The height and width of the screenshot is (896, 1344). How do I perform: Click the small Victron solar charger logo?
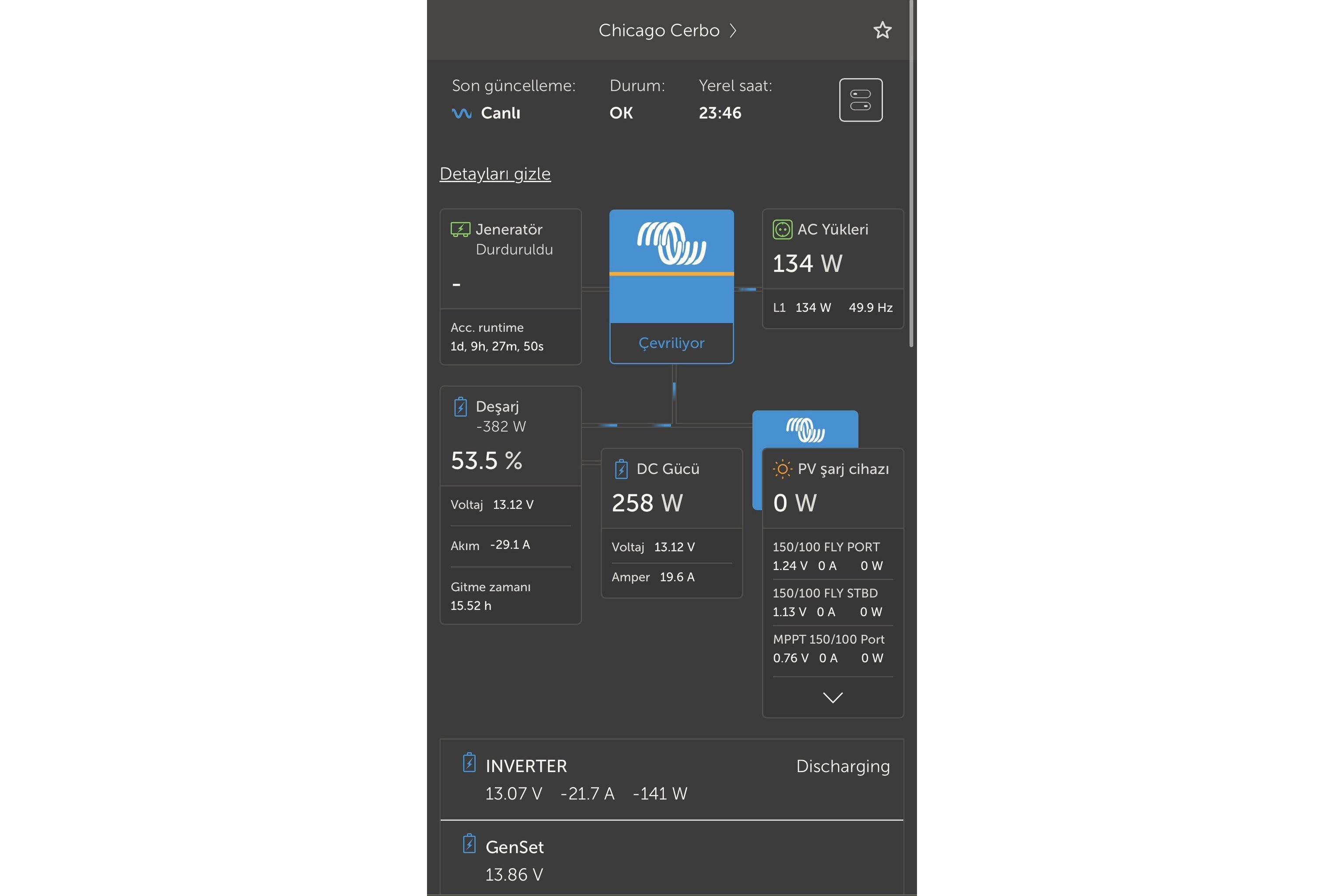805,430
